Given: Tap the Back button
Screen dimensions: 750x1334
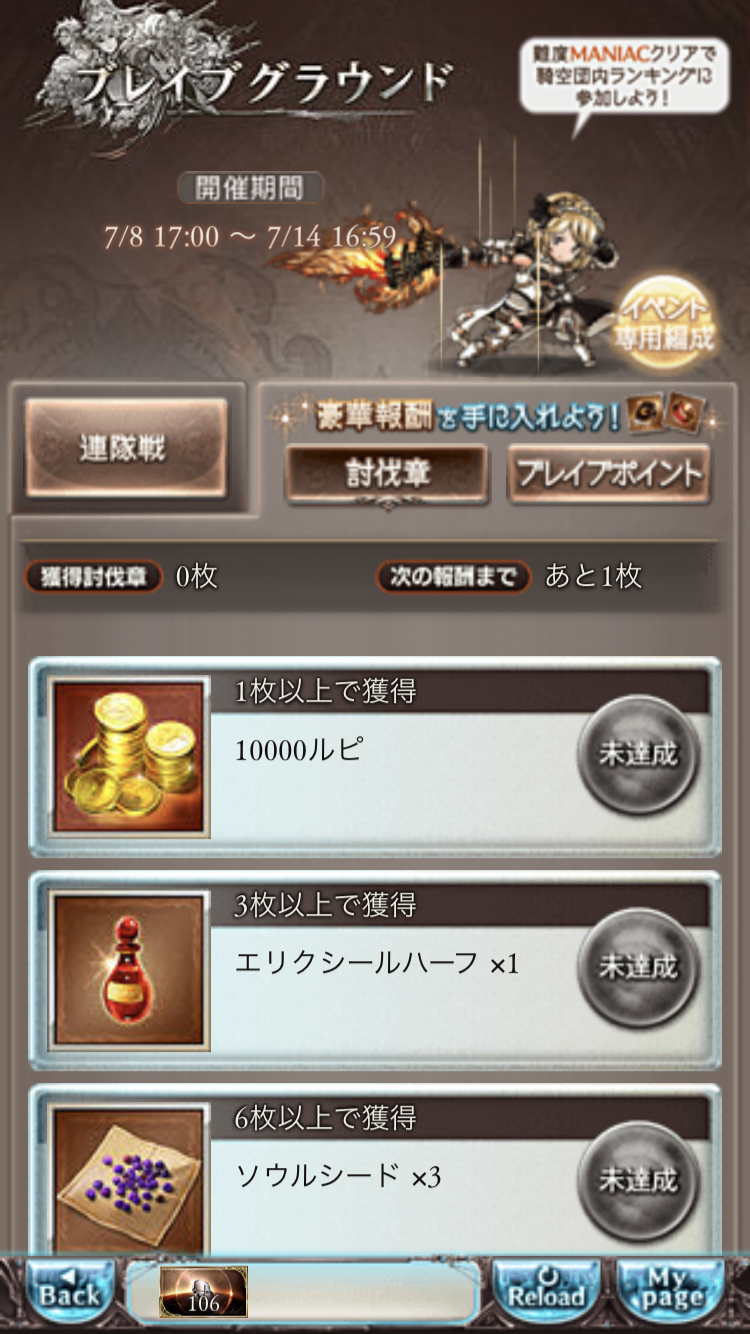Looking at the screenshot, I should [x=69, y=1292].
